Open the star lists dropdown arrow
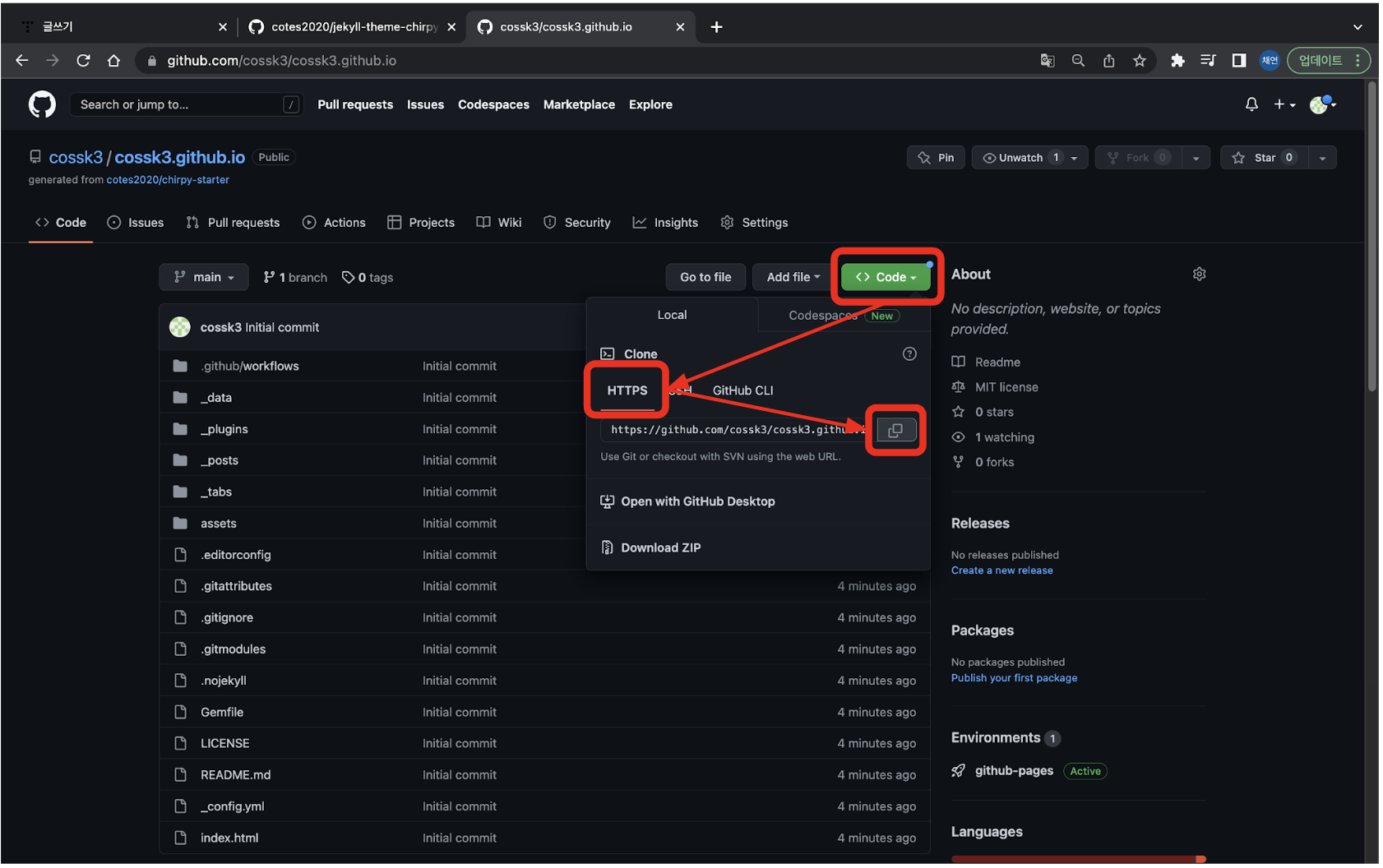 point(1322,158)
